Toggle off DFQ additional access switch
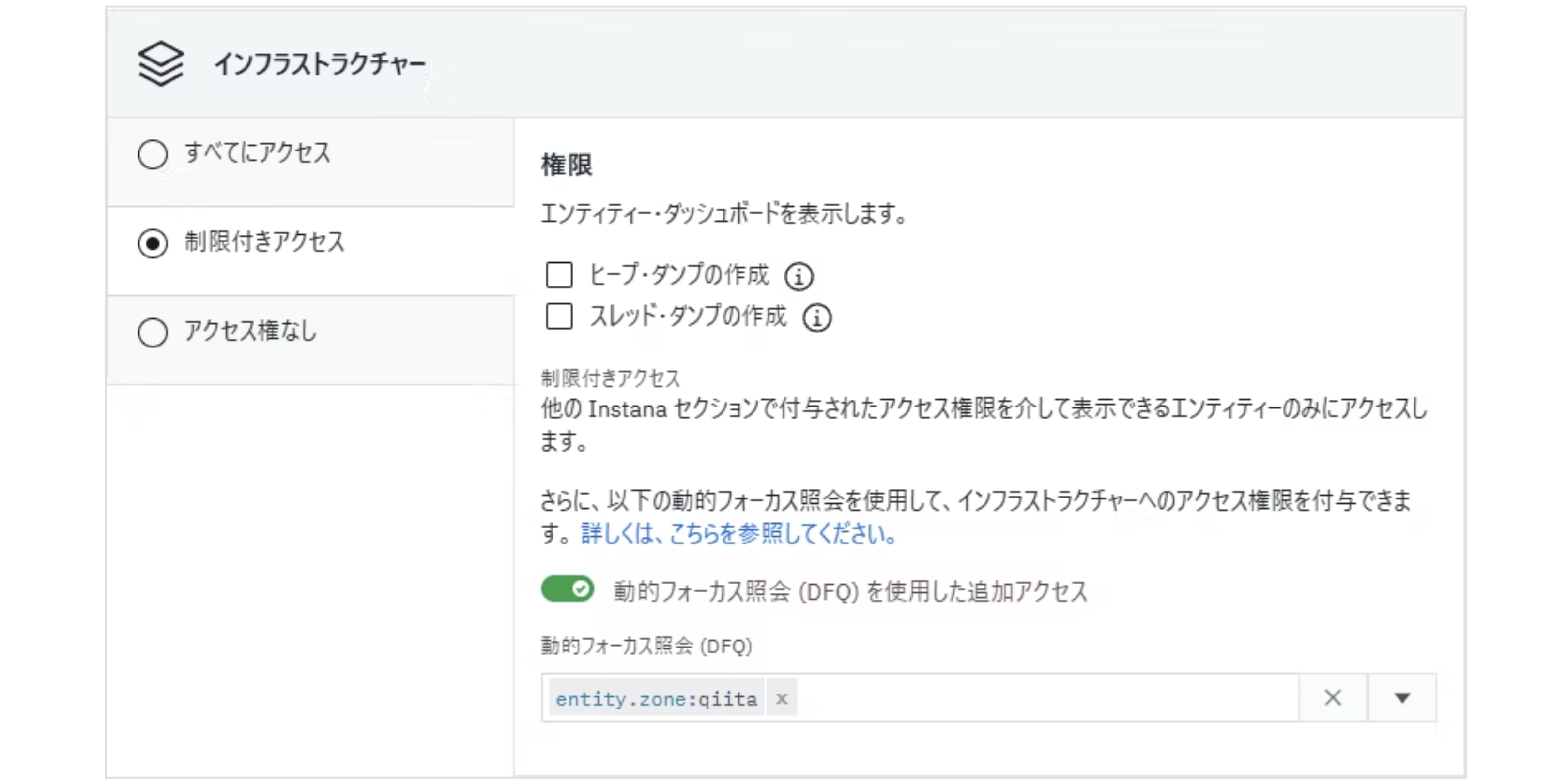1568x784 pixels. coord(568,589)
